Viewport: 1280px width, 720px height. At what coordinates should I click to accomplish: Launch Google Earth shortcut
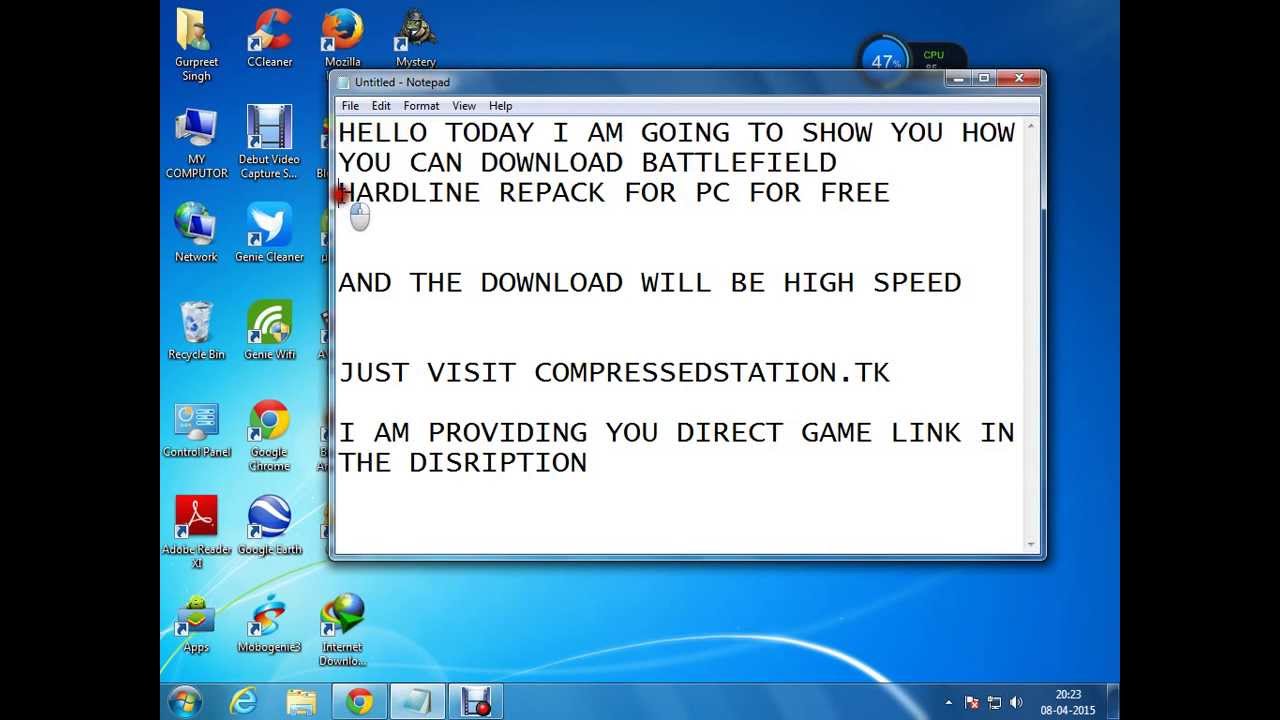click(269, 525)
